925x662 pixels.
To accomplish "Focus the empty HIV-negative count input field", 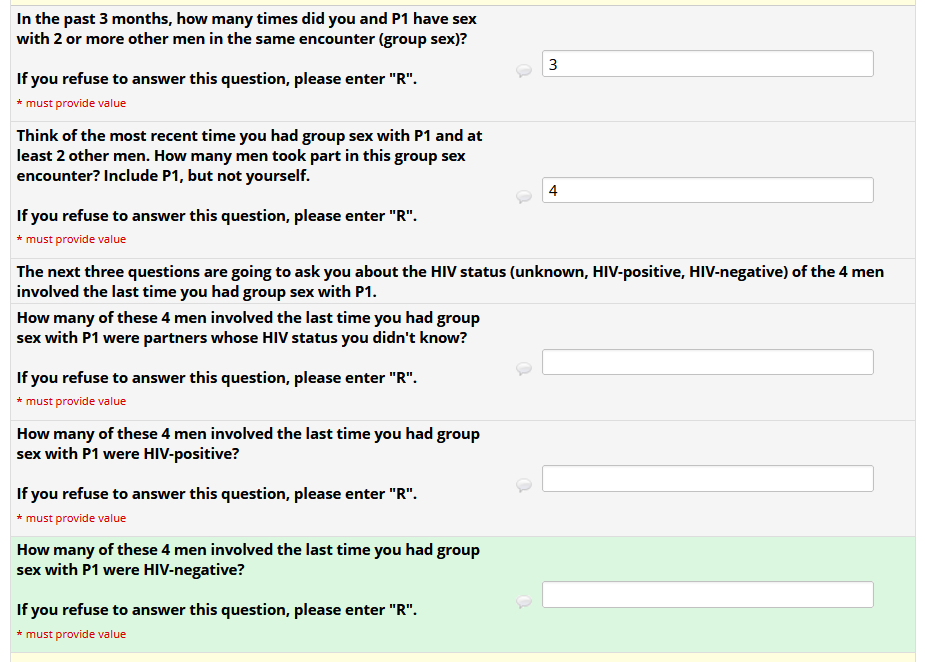I will tap(707, 594).
